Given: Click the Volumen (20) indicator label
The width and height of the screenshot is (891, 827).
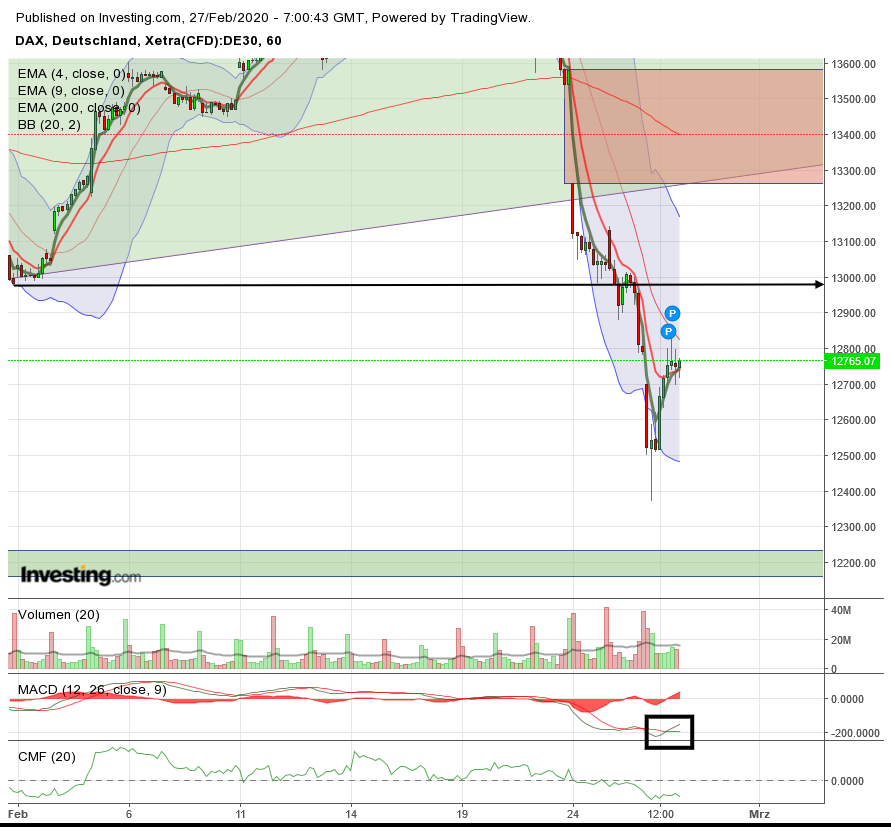Looking at the screenshot, I should pos(59,615).
